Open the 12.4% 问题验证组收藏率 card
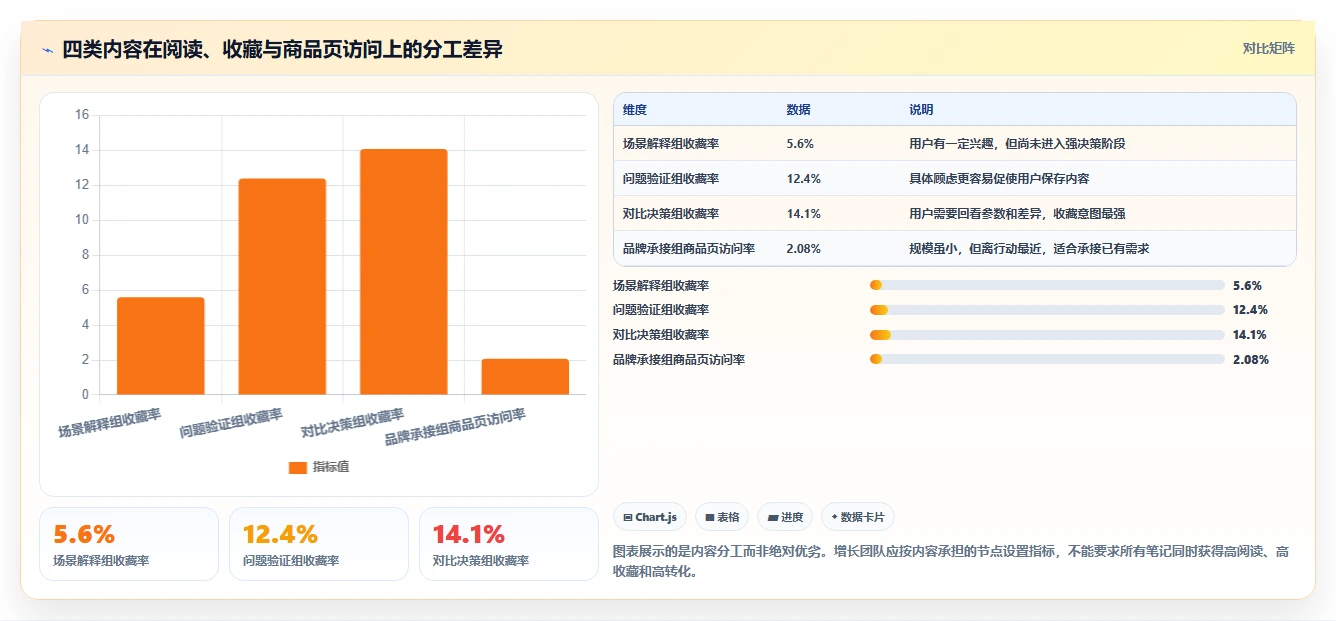 coord(319,544)
